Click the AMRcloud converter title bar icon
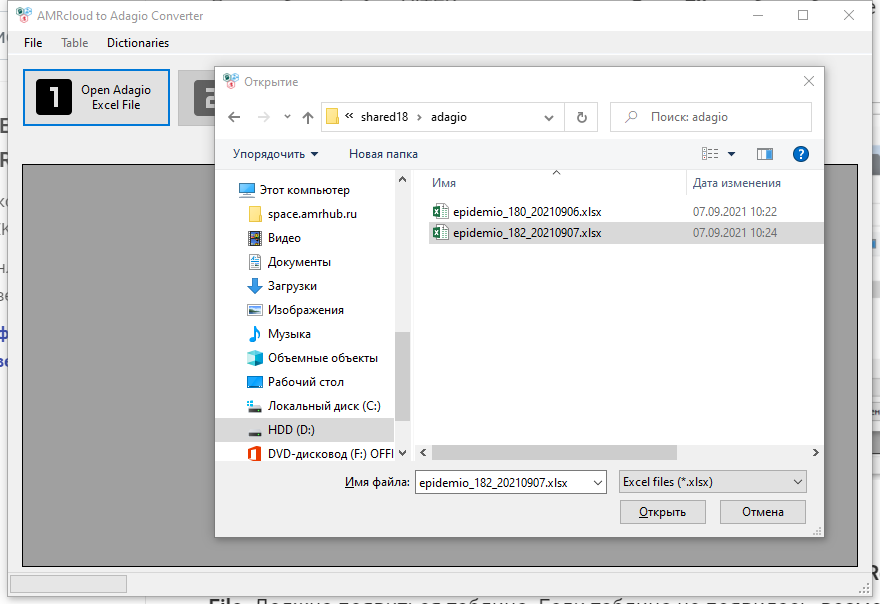Screen dimensions: 880x604 pos(24,15)
